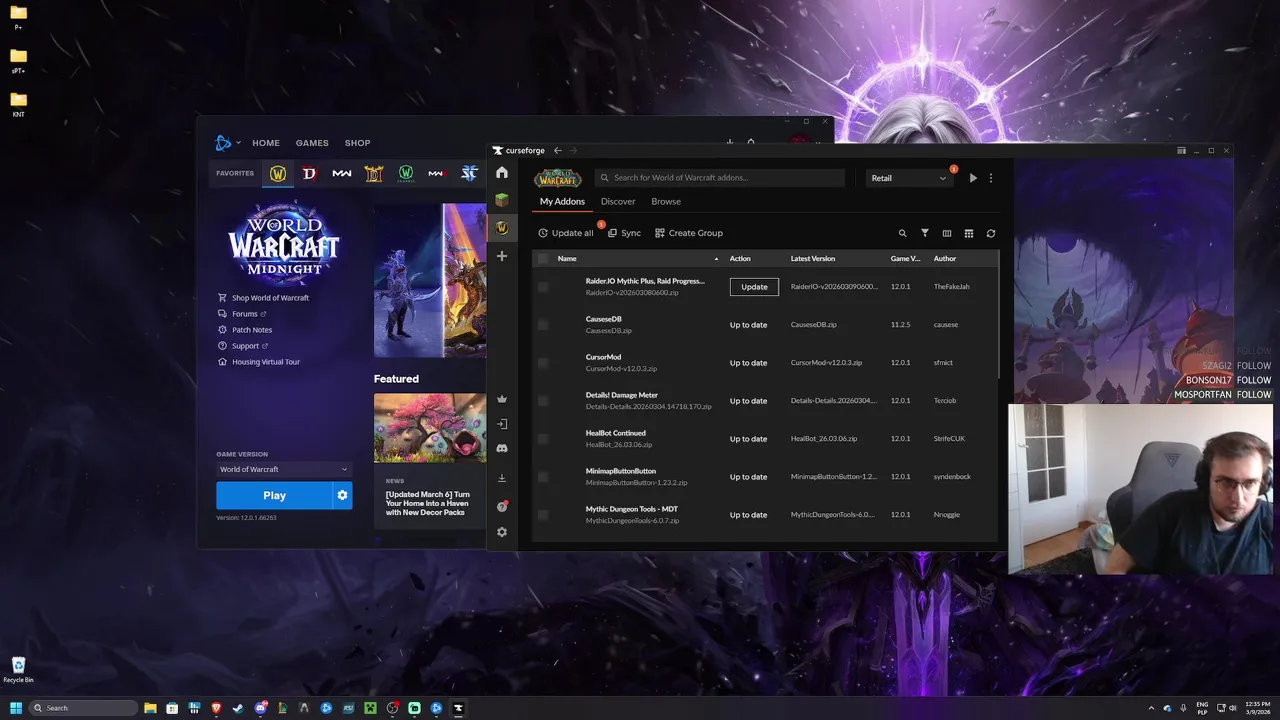Open the addon filter funnel icon
Viewport: 1280px width, 720px height.
click(925, 233)
